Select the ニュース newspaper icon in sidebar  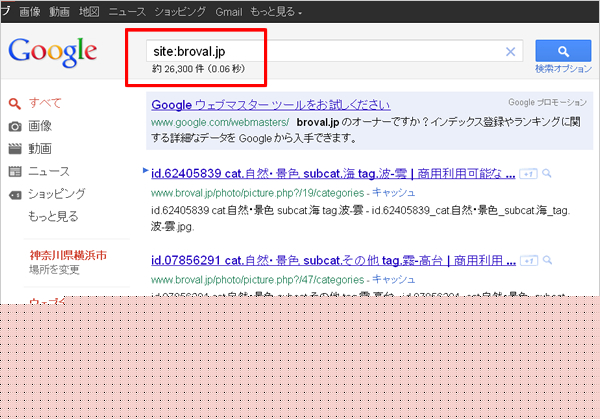pos(15,171)
